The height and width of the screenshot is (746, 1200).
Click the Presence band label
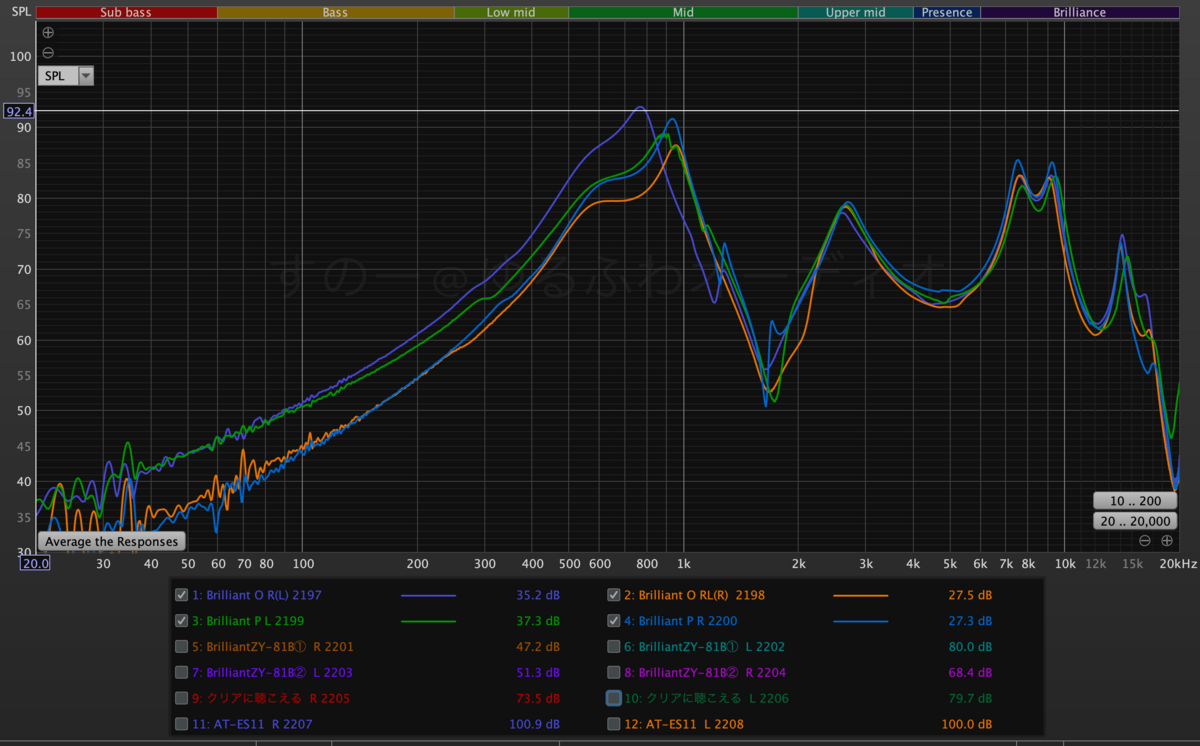[x=947, y=12]
